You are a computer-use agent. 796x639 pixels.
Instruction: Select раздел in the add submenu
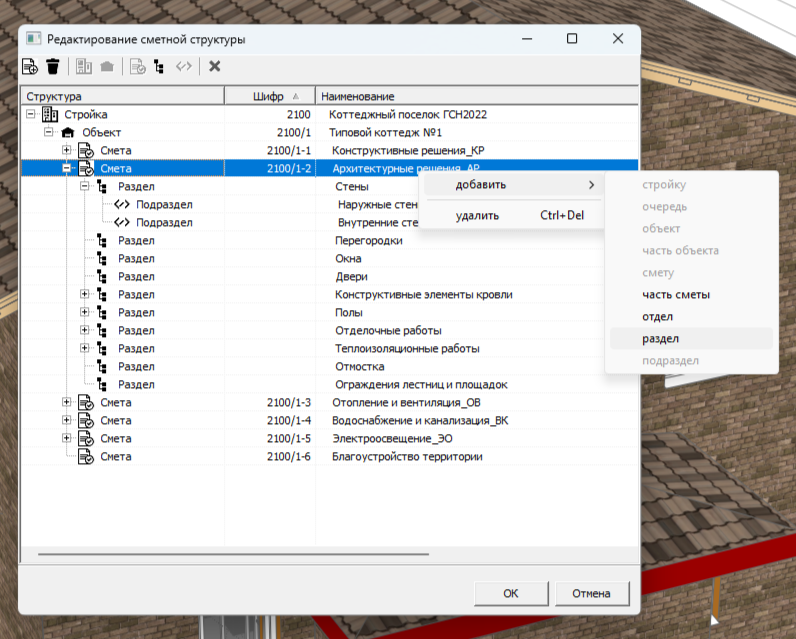(691, 339)
